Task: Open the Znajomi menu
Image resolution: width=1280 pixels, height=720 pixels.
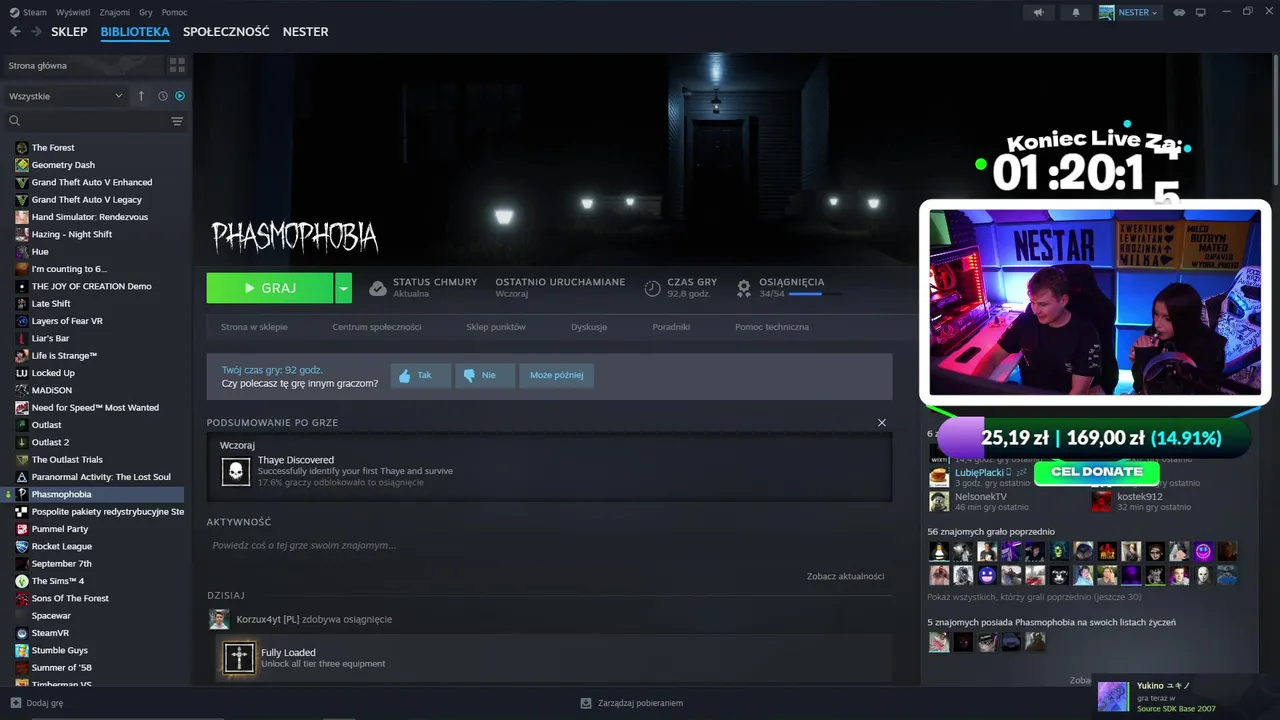Action: (x=114, y=12)
